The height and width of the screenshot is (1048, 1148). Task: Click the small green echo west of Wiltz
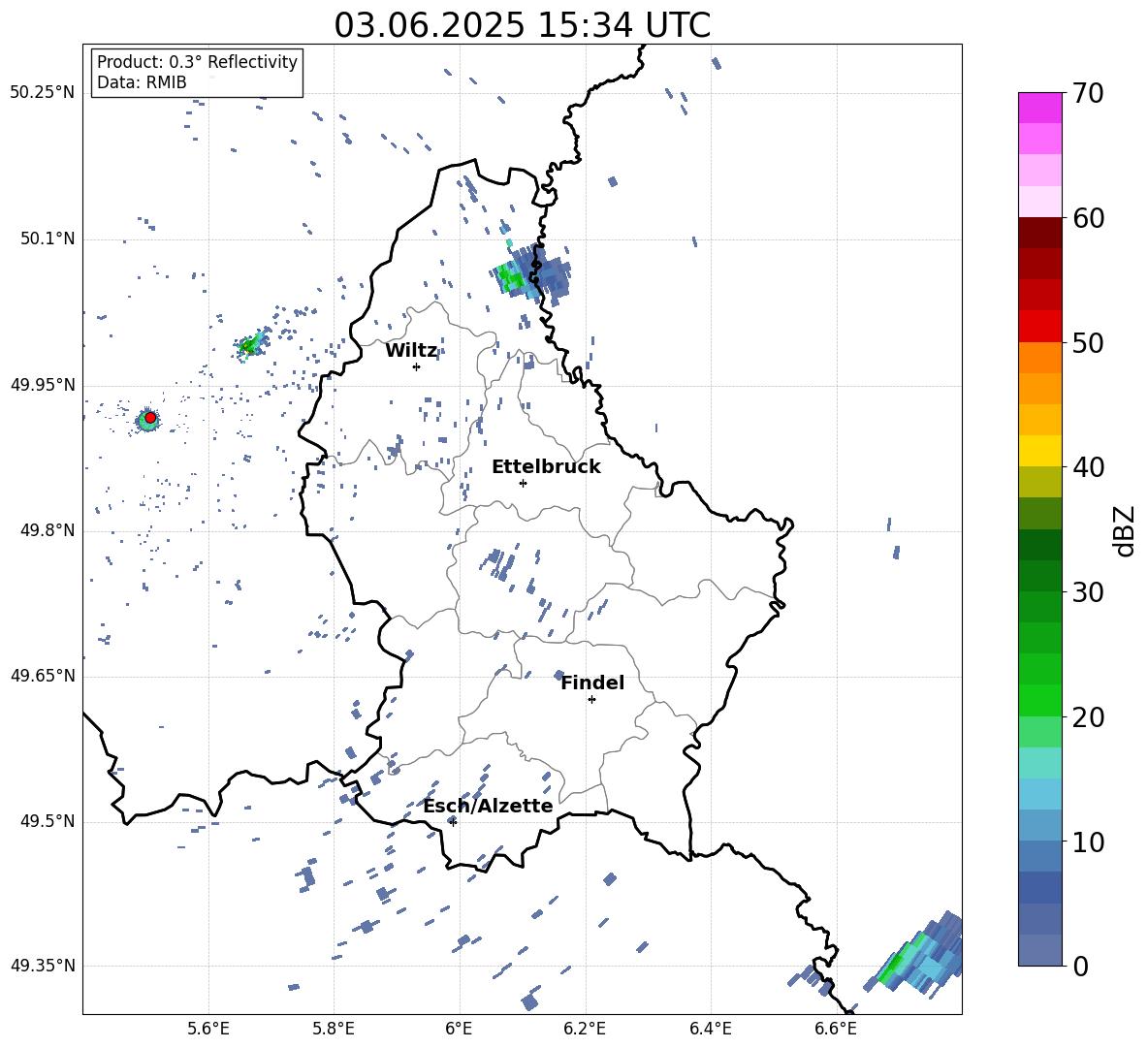click(250, 345)
